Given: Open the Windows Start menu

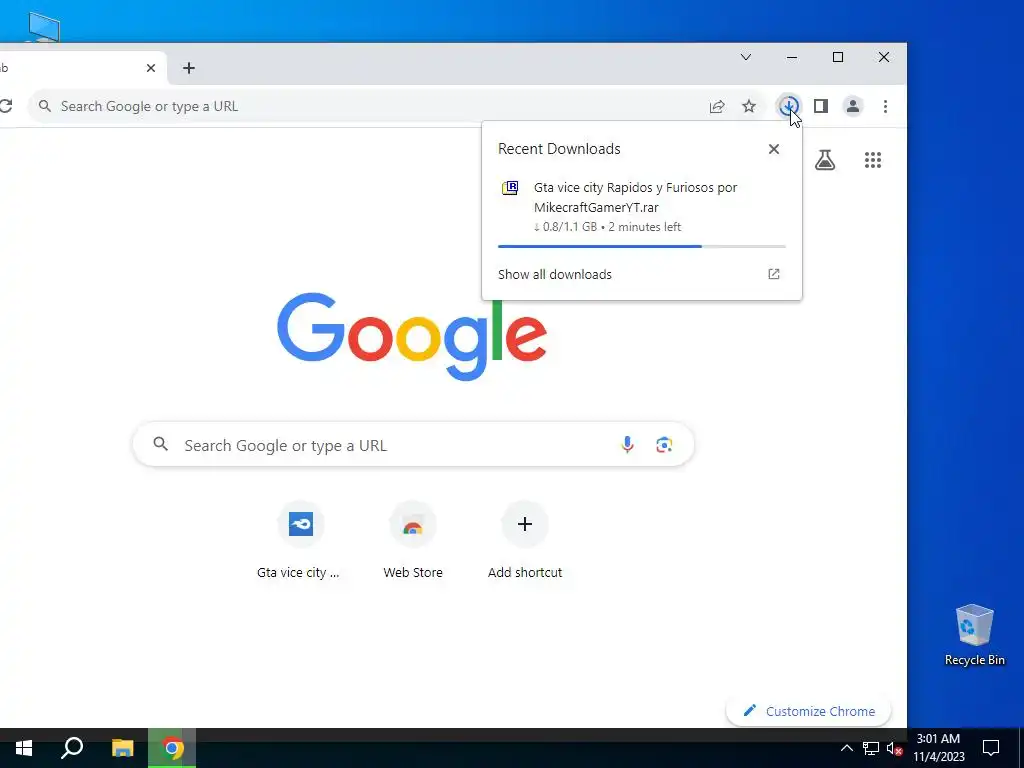Looking at the screenshot, I should [24, 748].
